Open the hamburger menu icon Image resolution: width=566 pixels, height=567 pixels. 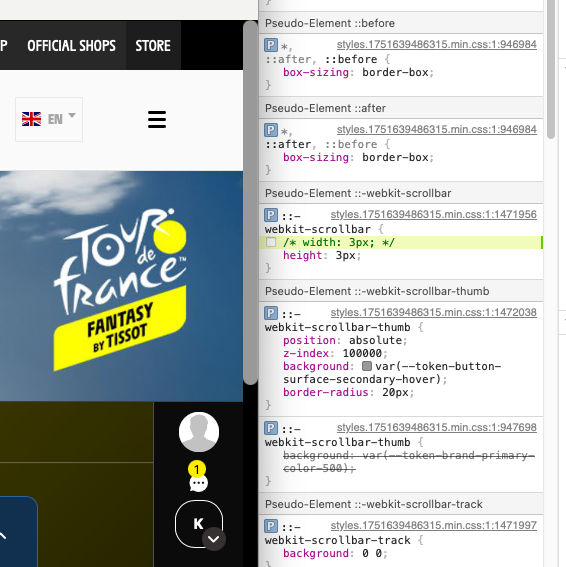(x=157, y=120)
